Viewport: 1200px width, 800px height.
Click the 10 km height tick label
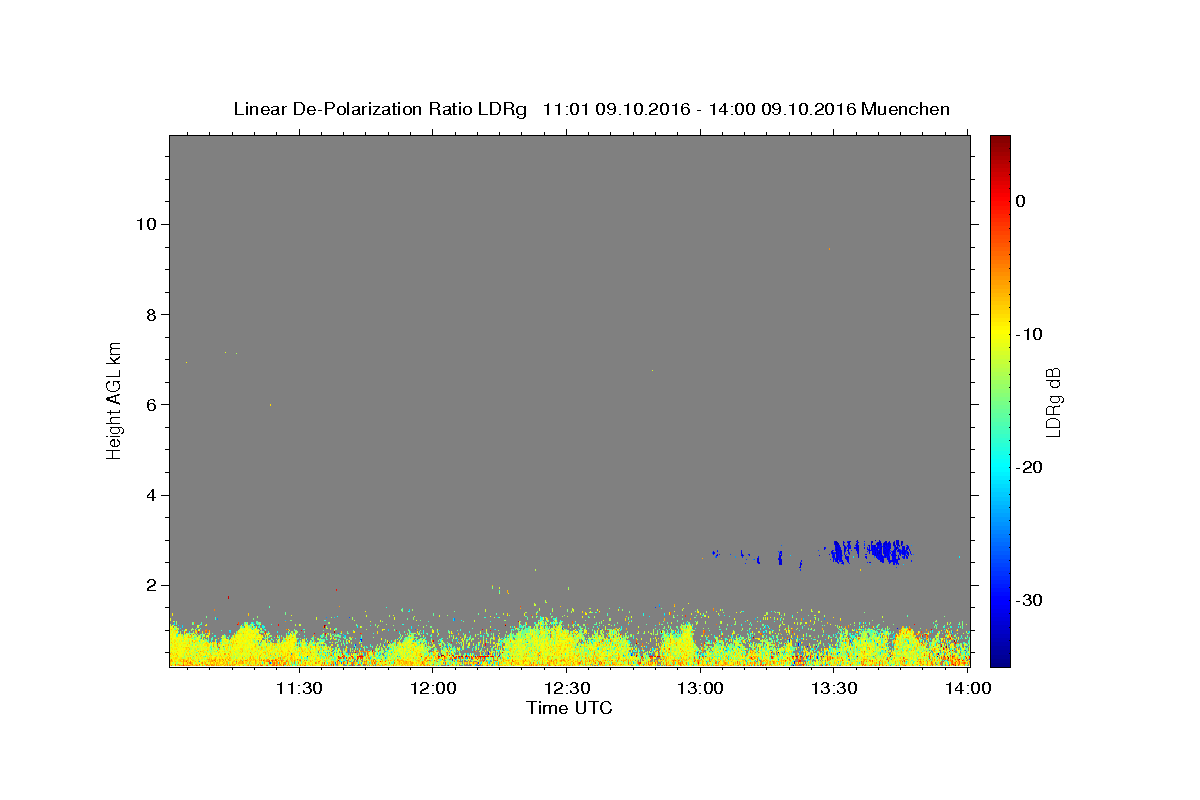(144, 224)
